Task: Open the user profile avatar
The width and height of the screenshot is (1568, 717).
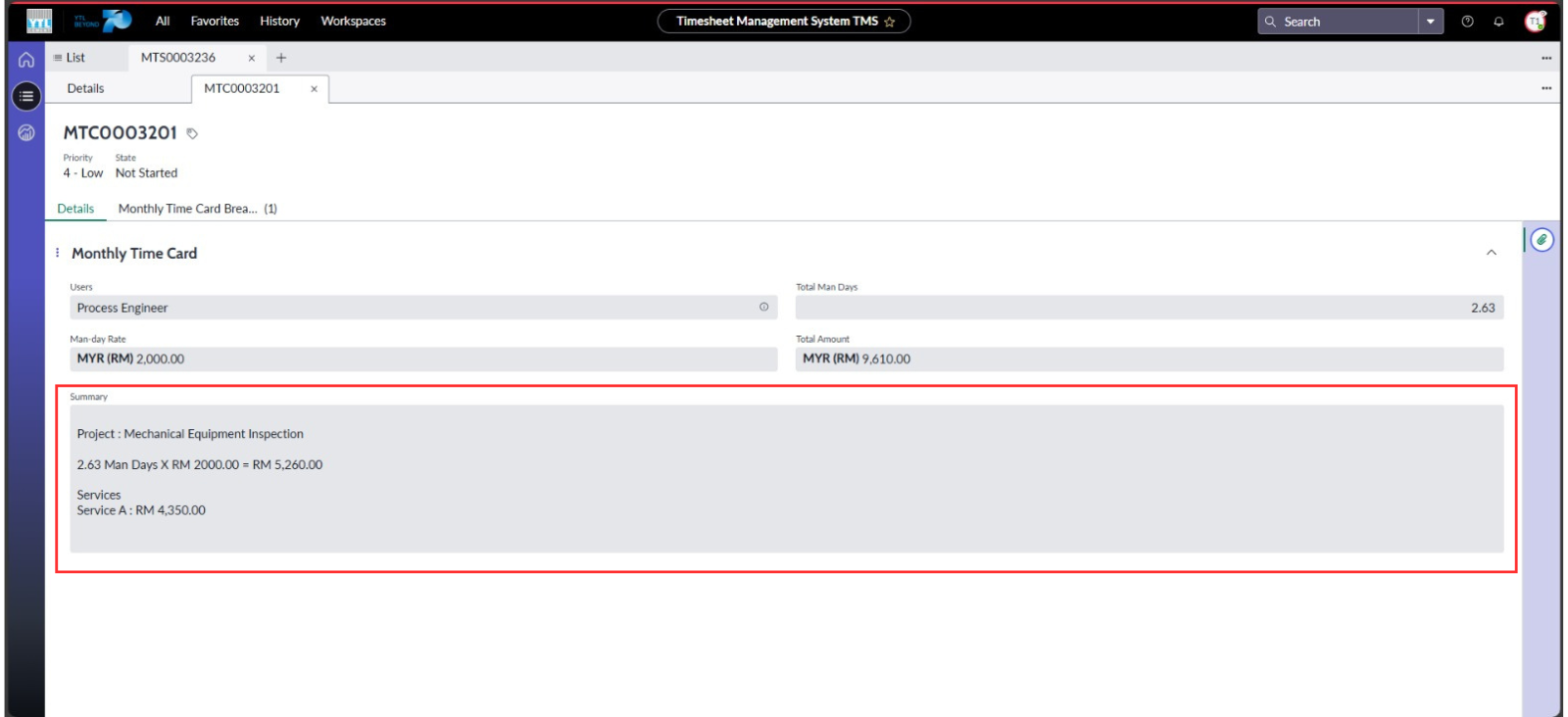Action: (x=1535, y=22)
